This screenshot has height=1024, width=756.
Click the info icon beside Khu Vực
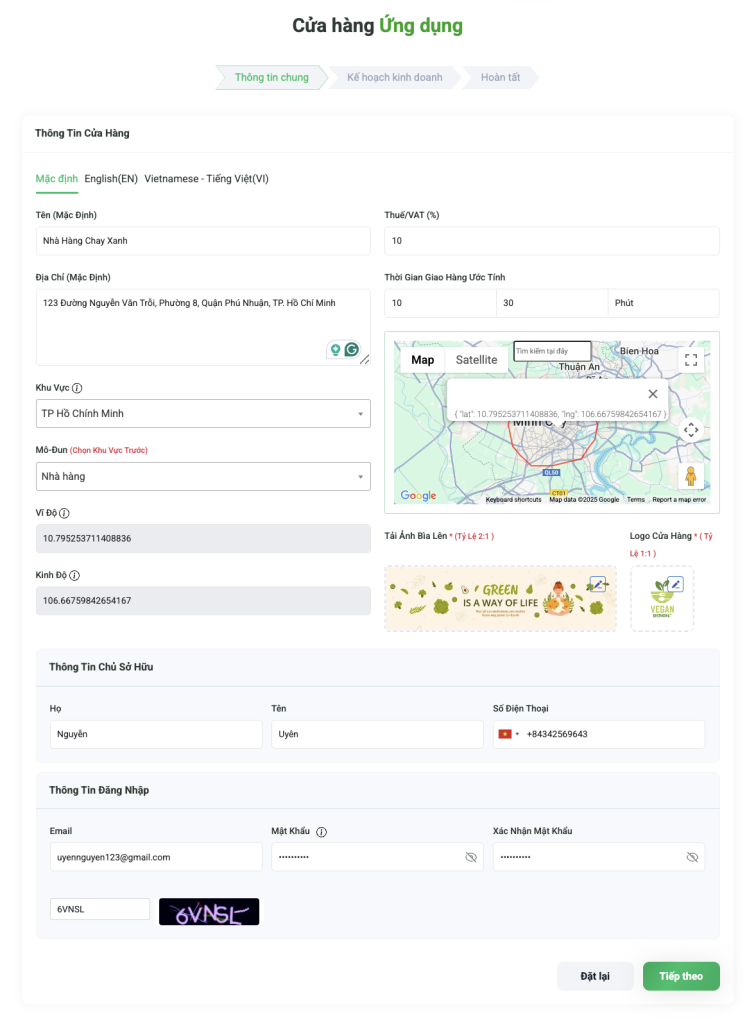point(77,388)
